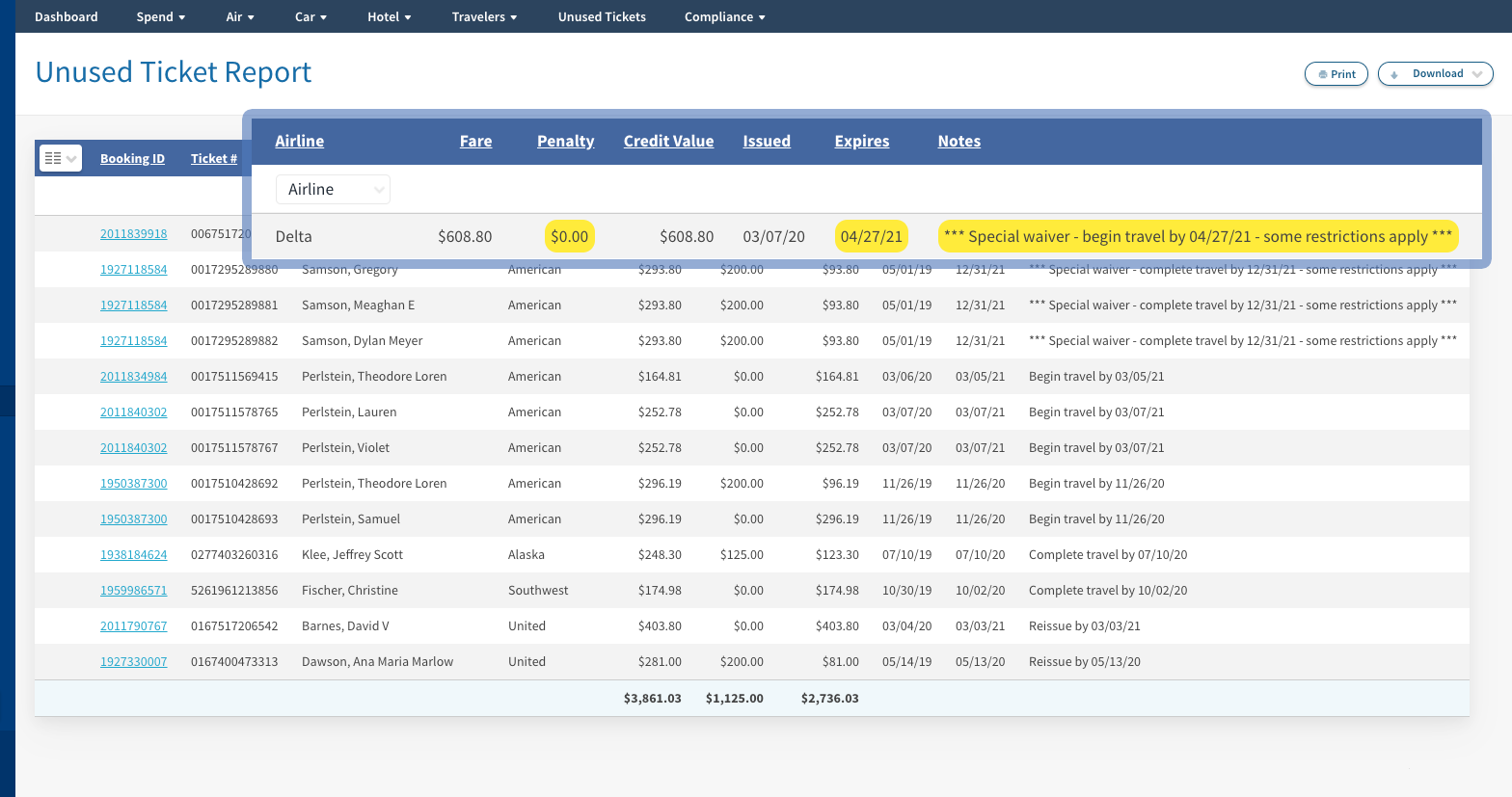Sort by the Penalty column header
This screenshot has width=1512, height=797.
(565, 142)
